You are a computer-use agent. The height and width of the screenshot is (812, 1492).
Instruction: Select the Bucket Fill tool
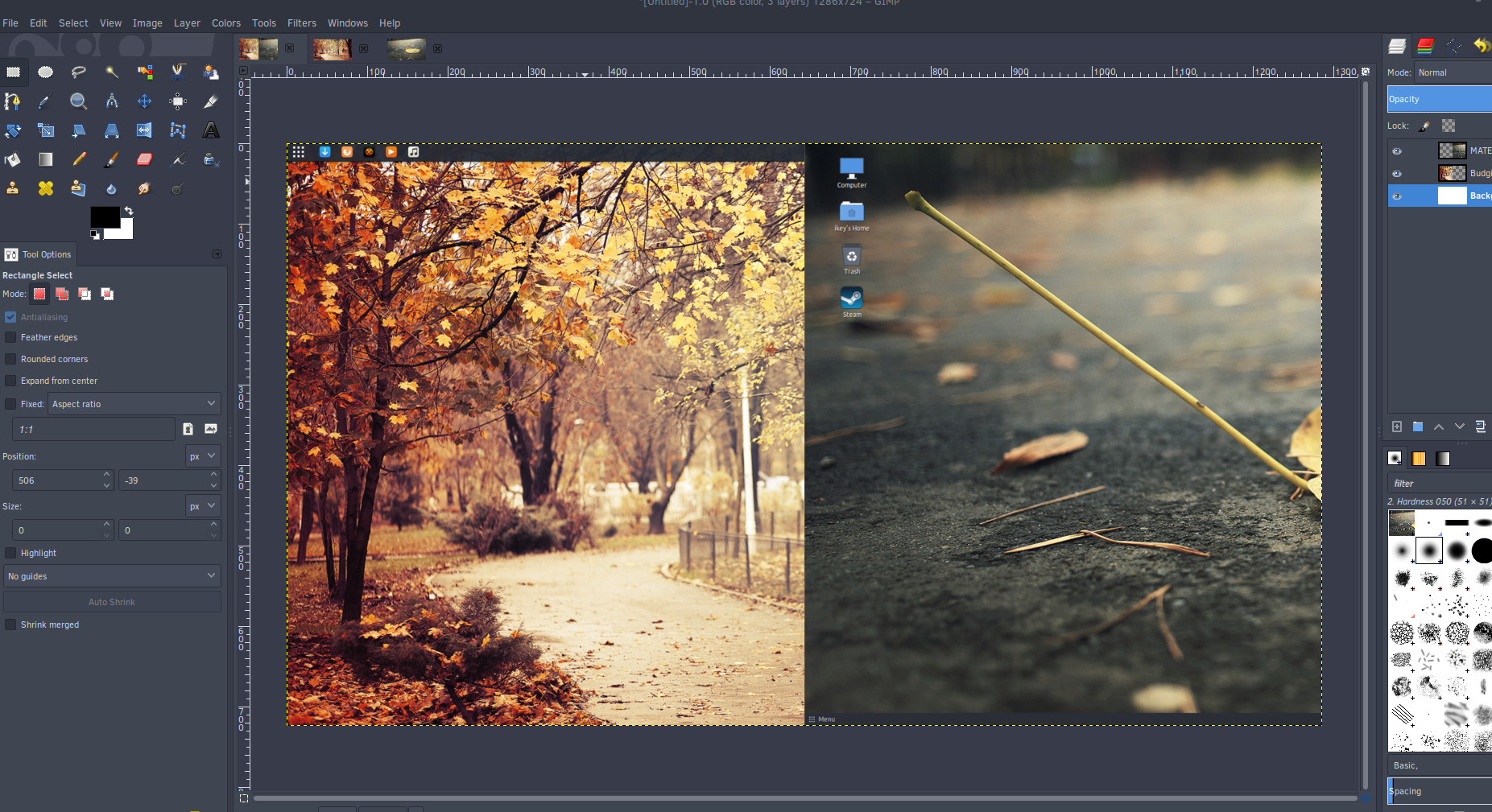coord(13,159)
